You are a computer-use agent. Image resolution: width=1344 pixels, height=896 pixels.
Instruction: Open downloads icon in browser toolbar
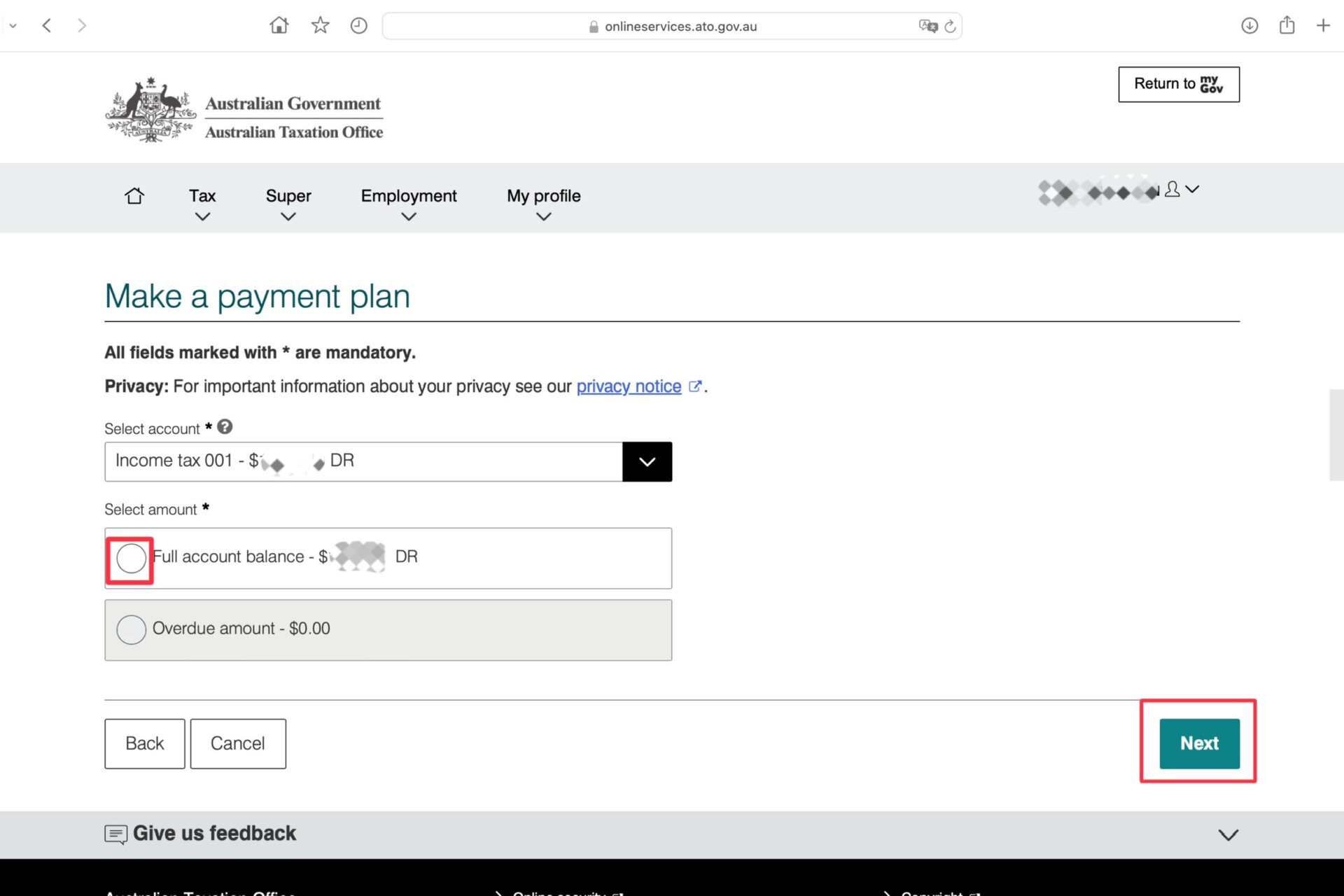coord(1249,26)
